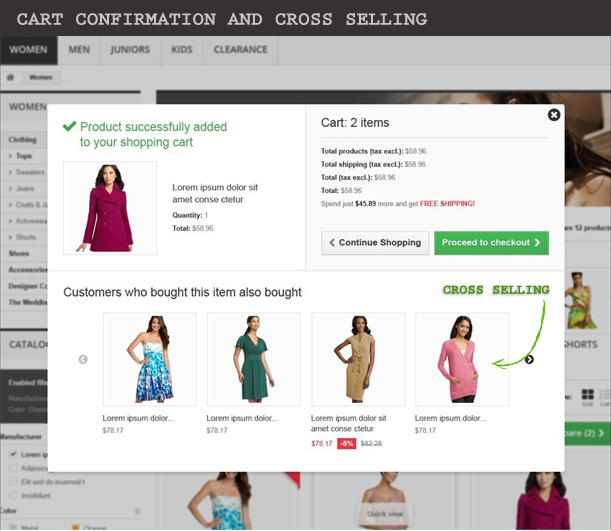Close the cart confirmation popup
The width and height of the screenshot is (611, 531).
tap(554, 115)
